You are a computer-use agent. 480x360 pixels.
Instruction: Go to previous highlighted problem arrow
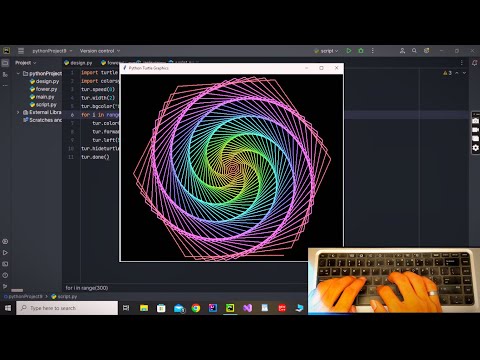[x=457, y=73]
